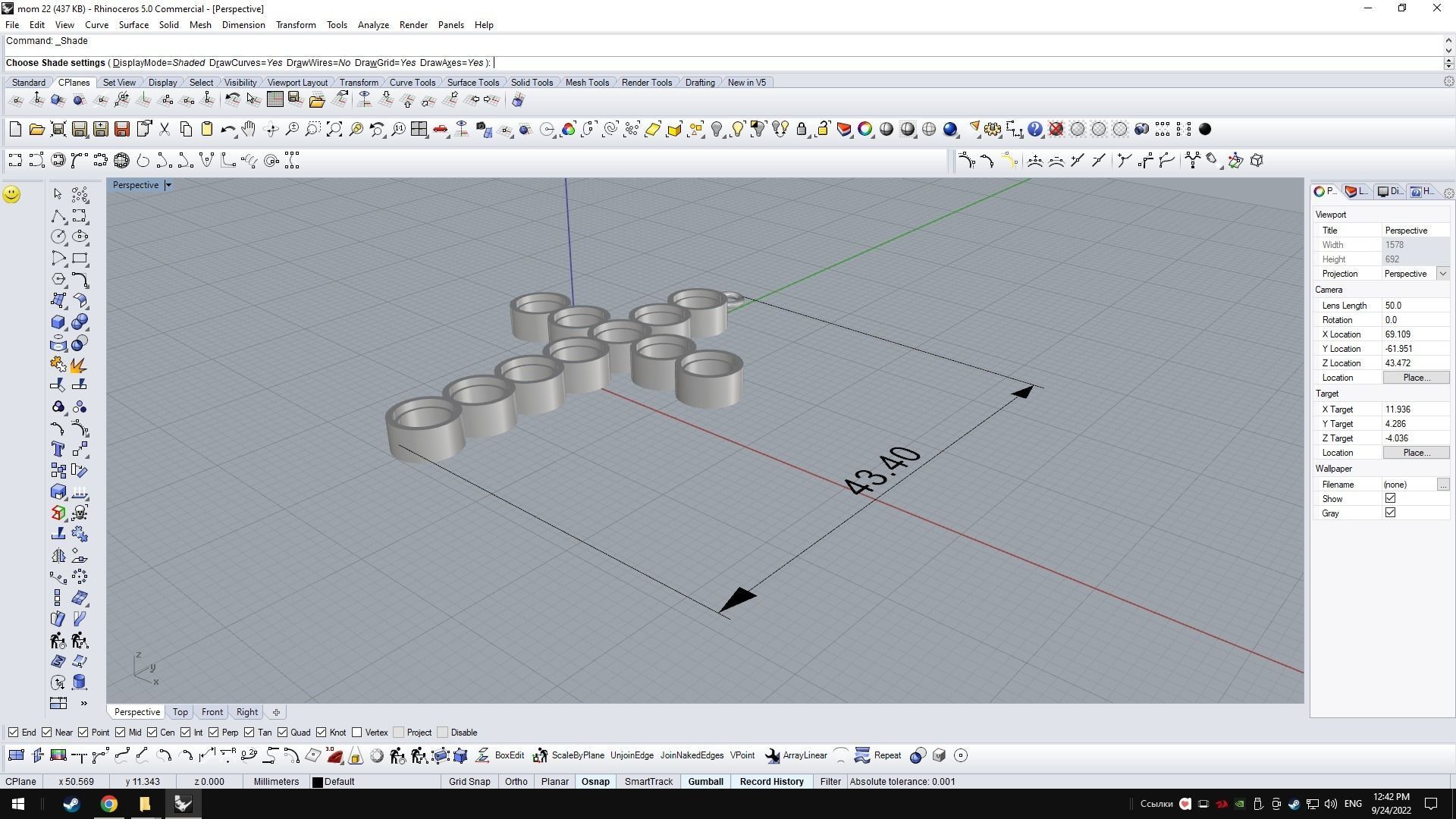Open the Surface menu

(133, 25)
